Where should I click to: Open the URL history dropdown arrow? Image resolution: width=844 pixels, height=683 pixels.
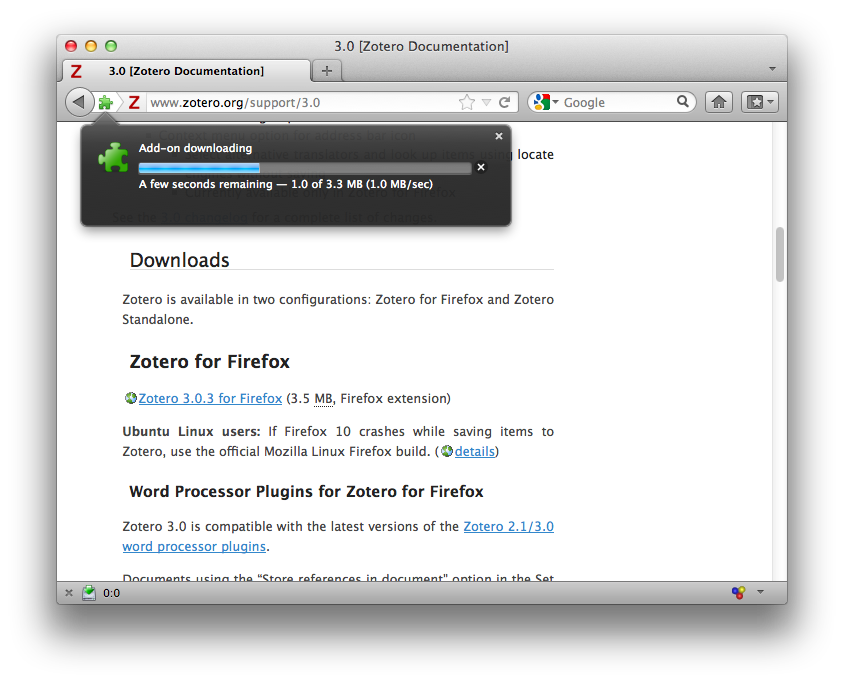pyautogui.click(x=486, y=102)
